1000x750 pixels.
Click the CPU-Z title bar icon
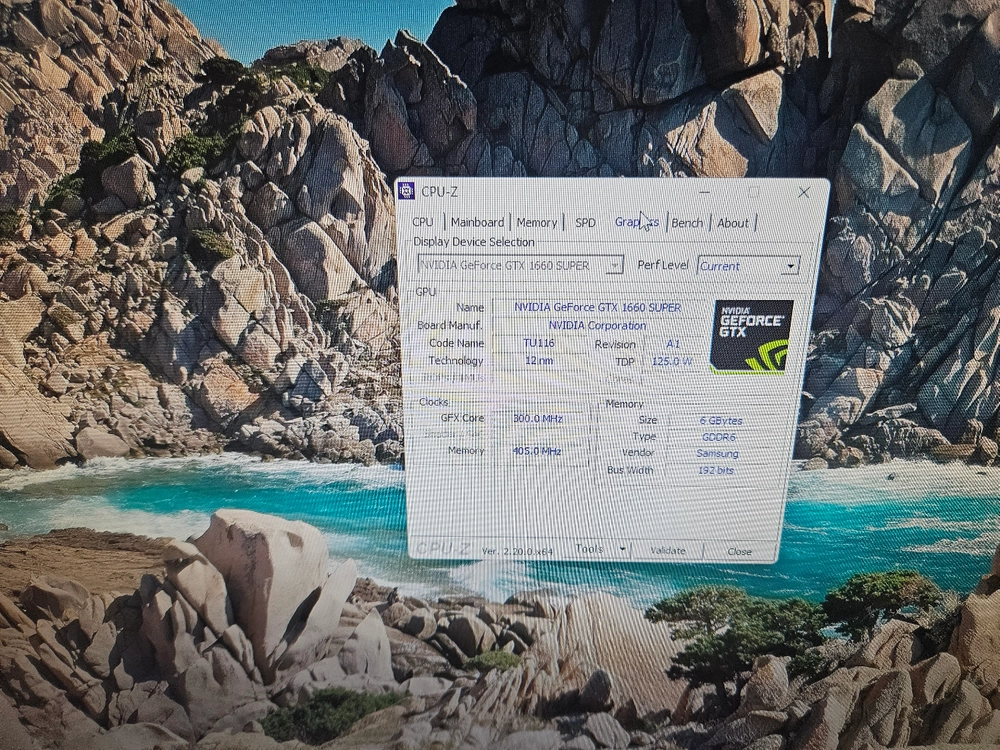click(x=406, y=191)
